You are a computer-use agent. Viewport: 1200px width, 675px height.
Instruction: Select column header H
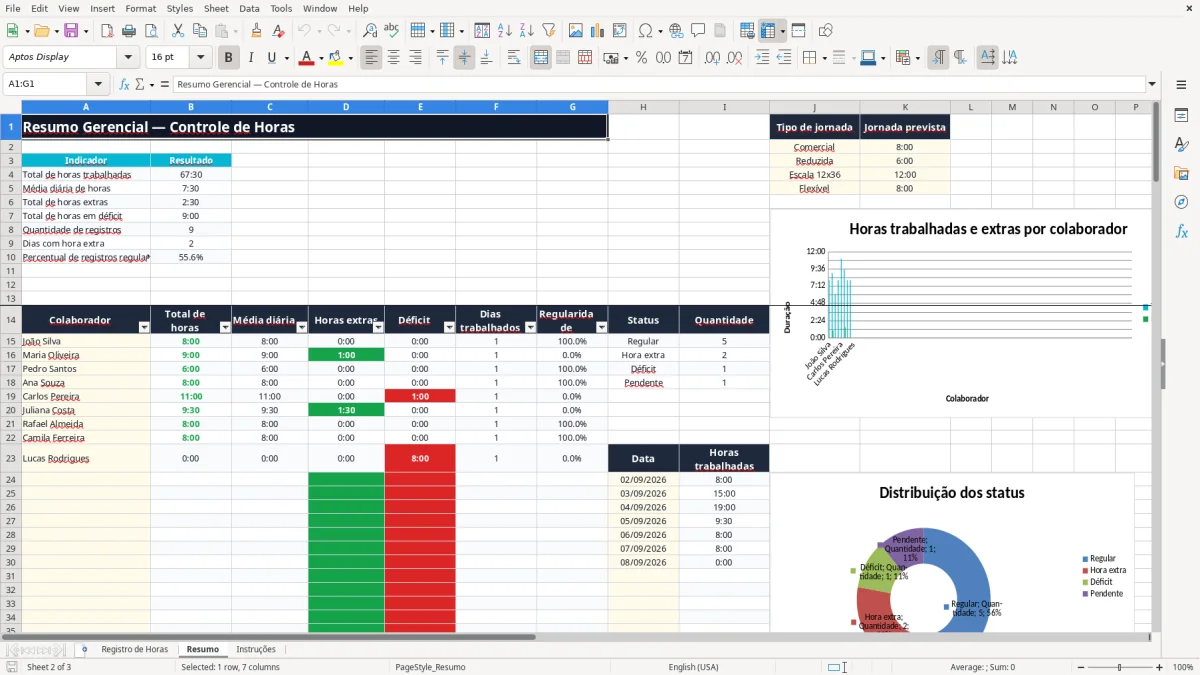pos(643,107)
